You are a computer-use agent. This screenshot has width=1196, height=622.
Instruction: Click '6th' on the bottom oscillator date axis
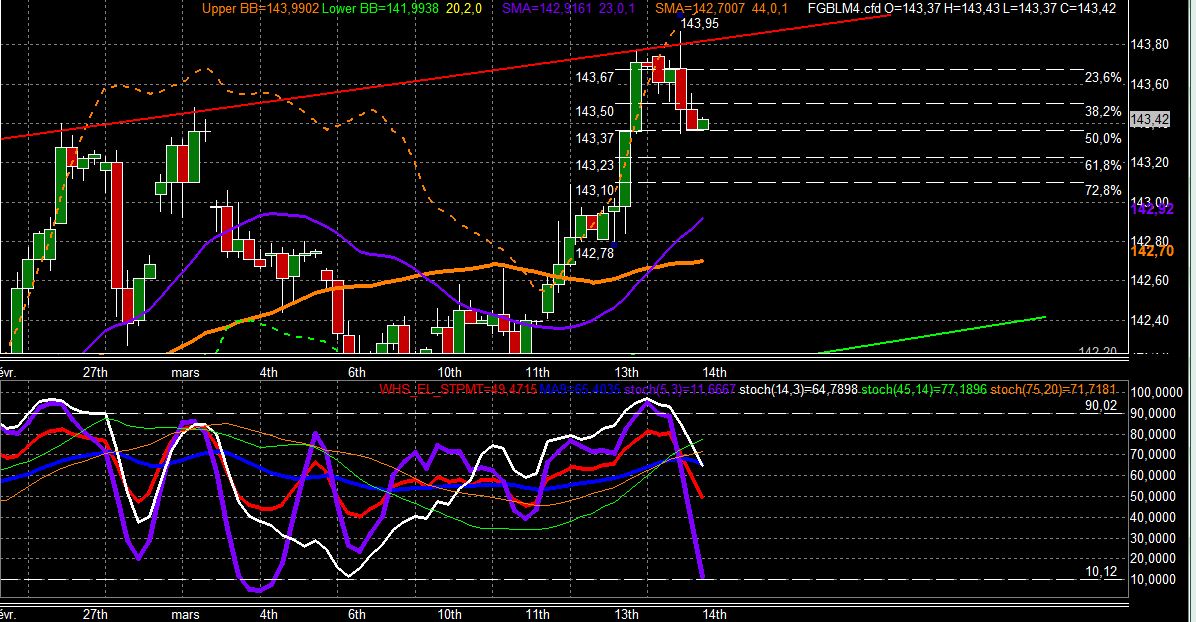pyautogui.click(x=356, y=614)
